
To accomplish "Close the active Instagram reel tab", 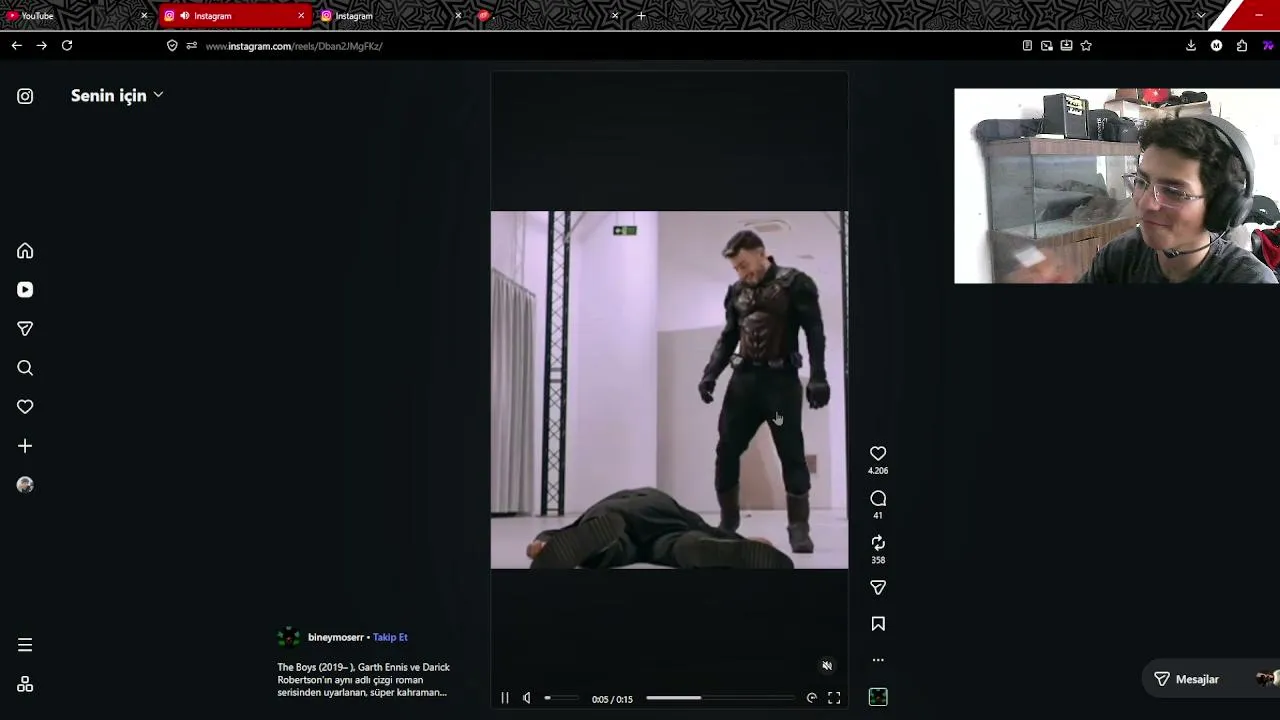I will click(301, 16).
